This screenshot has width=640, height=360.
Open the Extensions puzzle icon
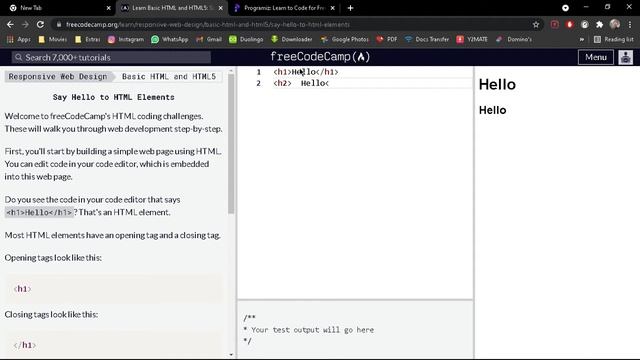tap(600, 24)
